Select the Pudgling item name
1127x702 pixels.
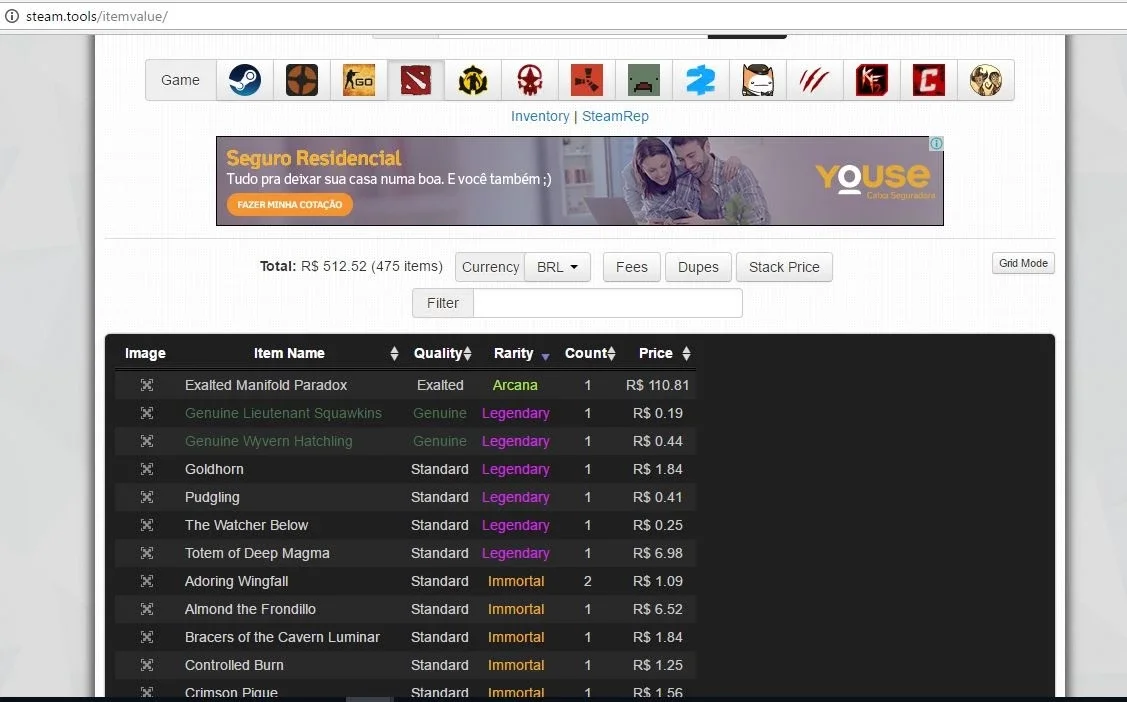tap(212, 497)
